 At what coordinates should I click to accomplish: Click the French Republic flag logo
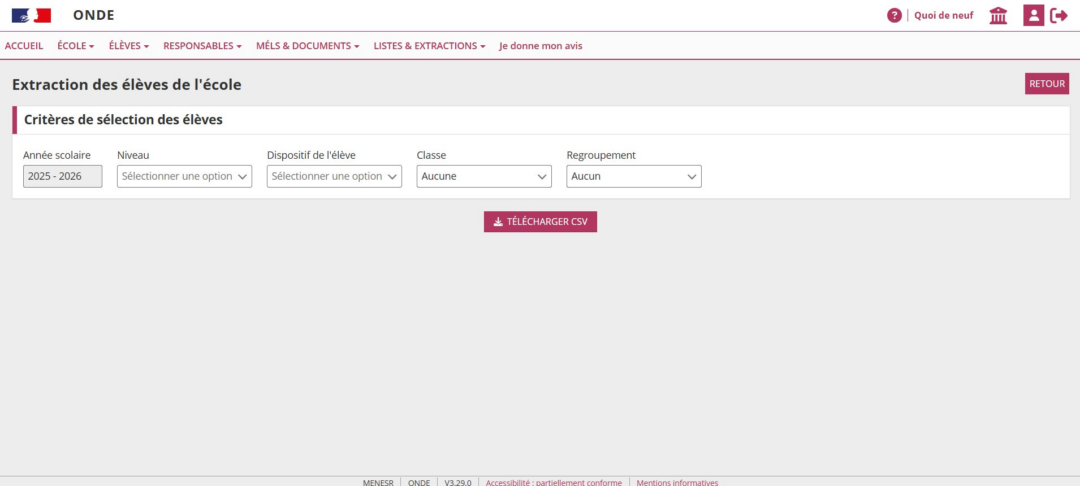pyautogui.click(x=31, y=15)
